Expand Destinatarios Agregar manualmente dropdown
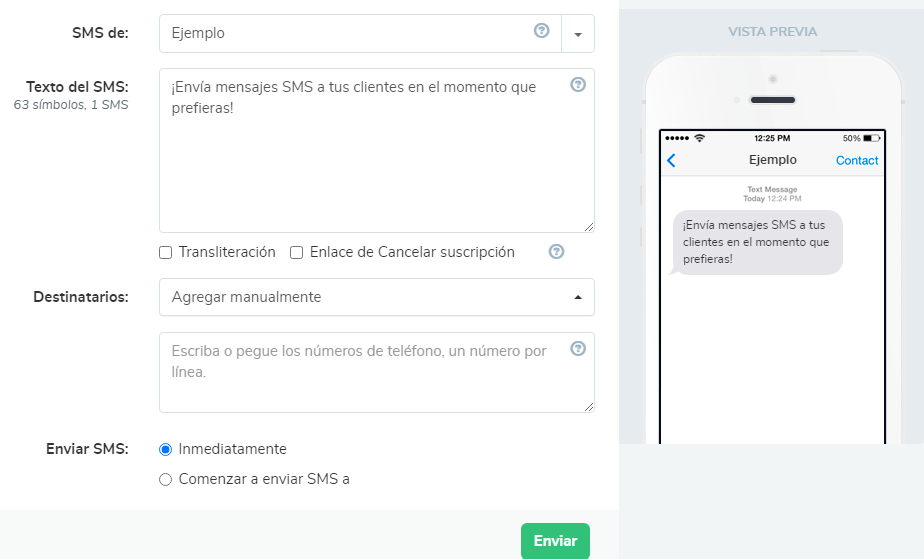Image resolution: width=924 pixels, height=559 pixels. (x=377, y=297)
